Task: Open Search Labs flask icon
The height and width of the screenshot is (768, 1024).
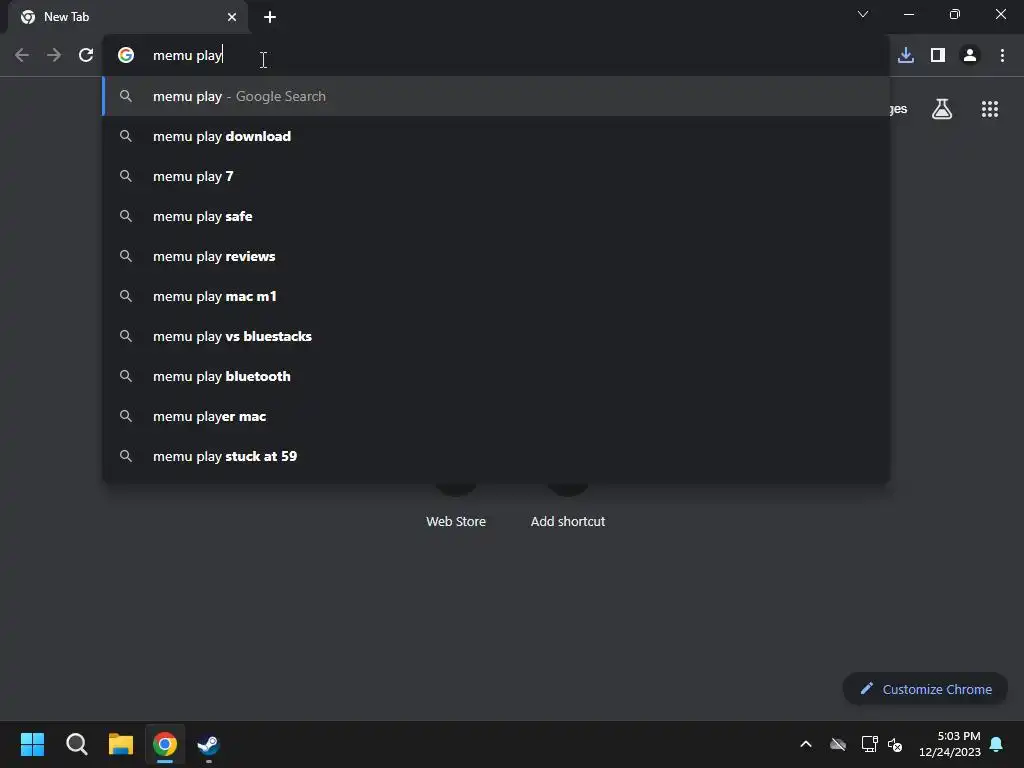Action: pyautogui.click(x=942, y=109)
